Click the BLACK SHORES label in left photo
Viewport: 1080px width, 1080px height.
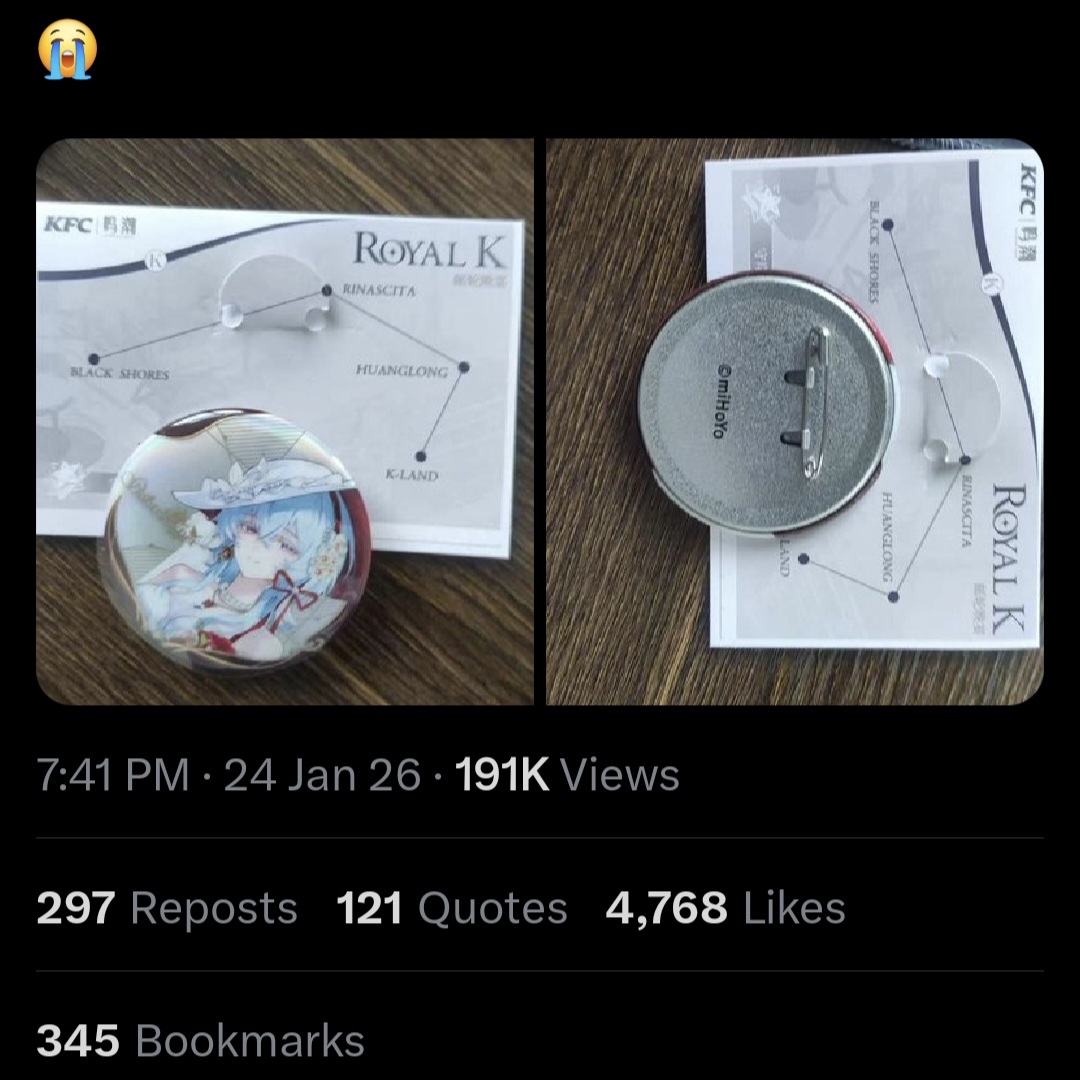(120, 374)
